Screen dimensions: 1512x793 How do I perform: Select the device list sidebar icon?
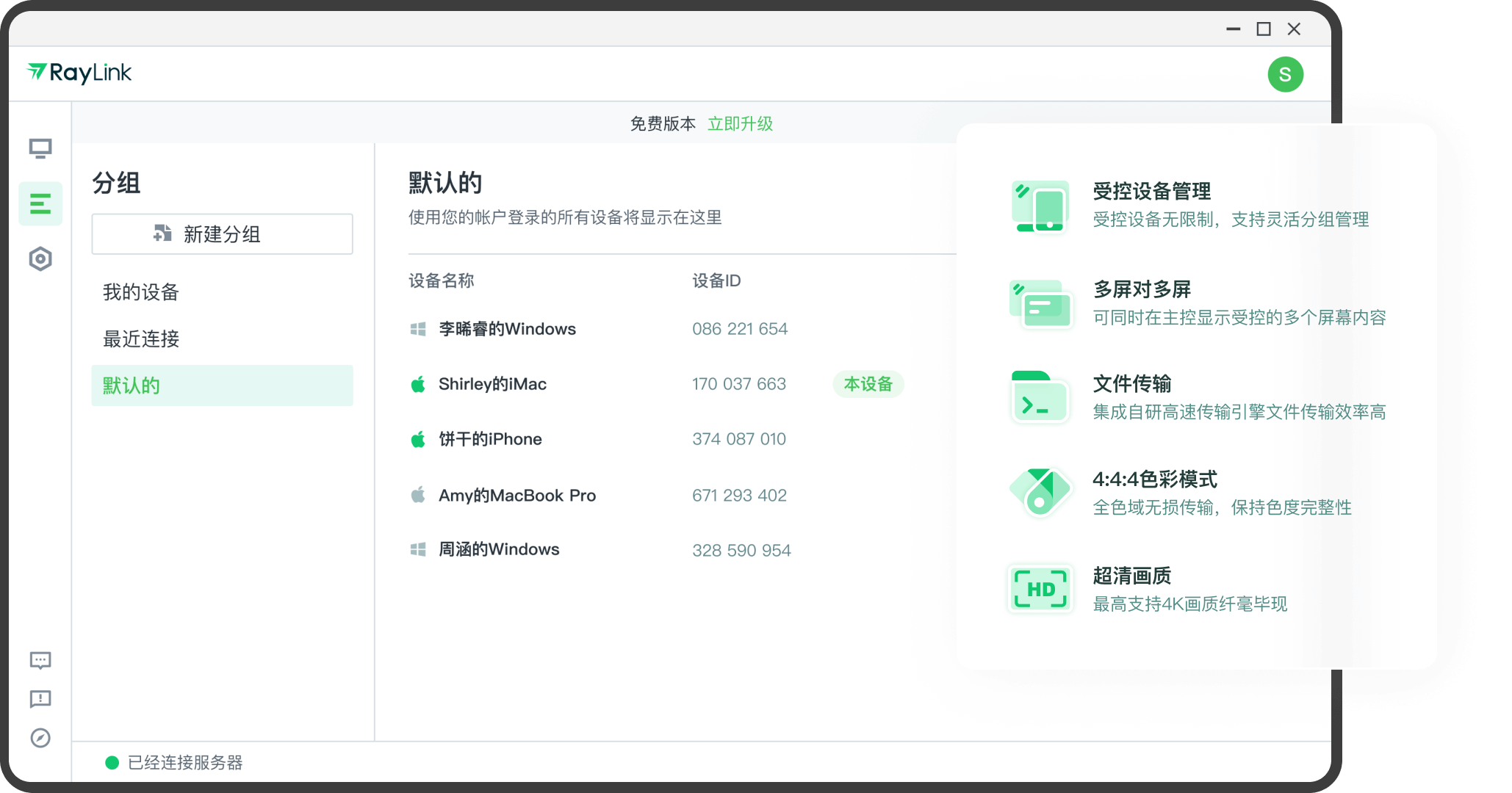pos(40,203)
